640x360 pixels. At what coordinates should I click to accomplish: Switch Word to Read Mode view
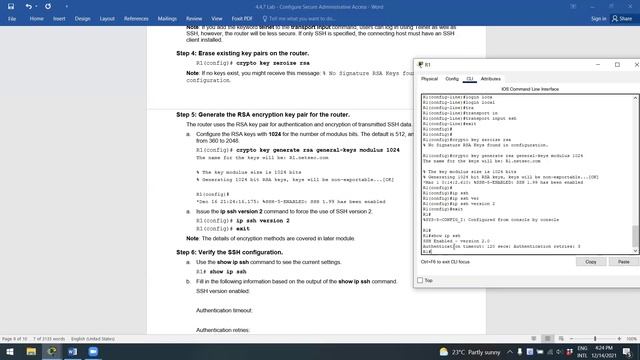534,339
